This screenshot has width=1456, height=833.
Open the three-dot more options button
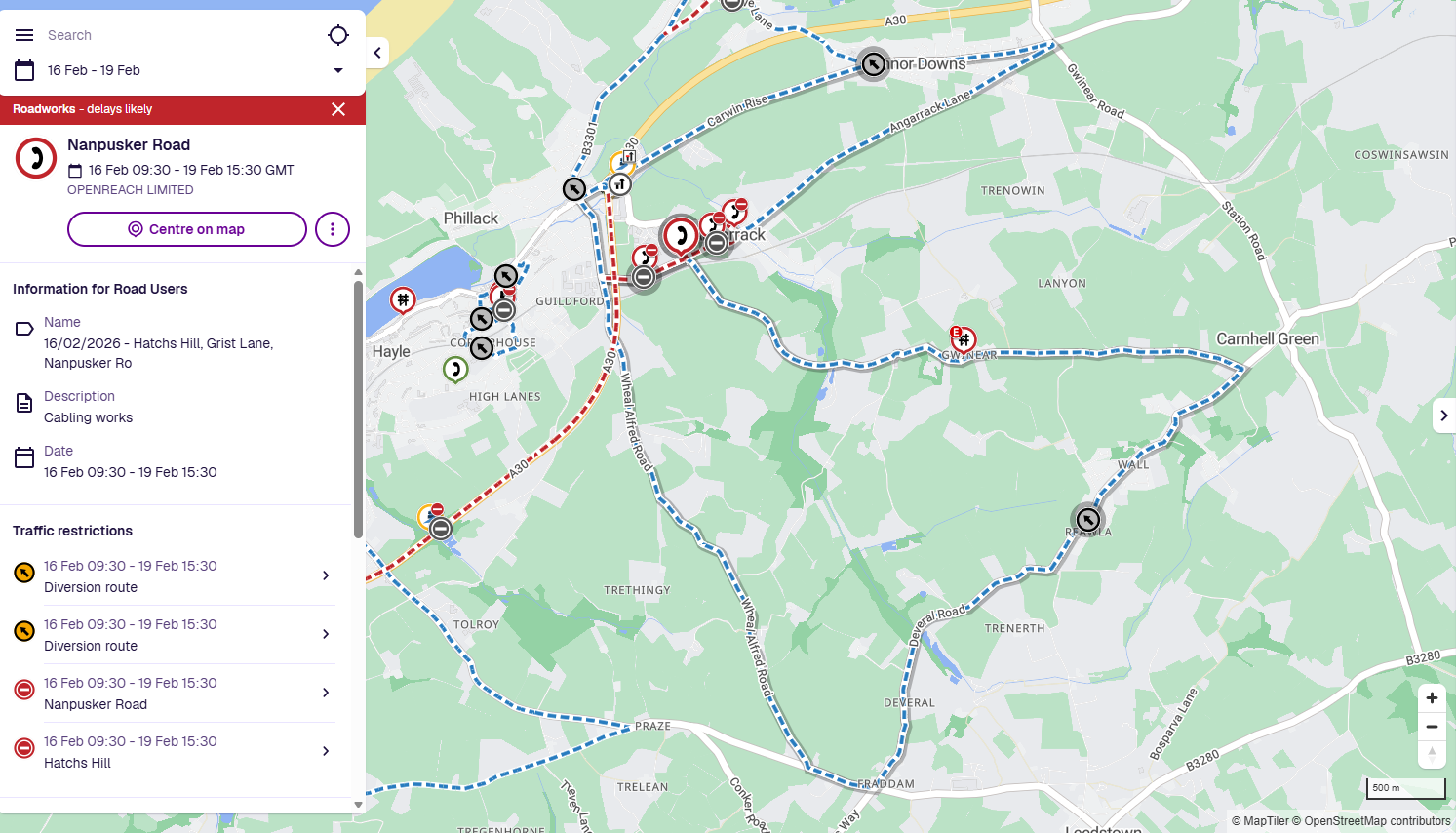[x=333, y=229]
